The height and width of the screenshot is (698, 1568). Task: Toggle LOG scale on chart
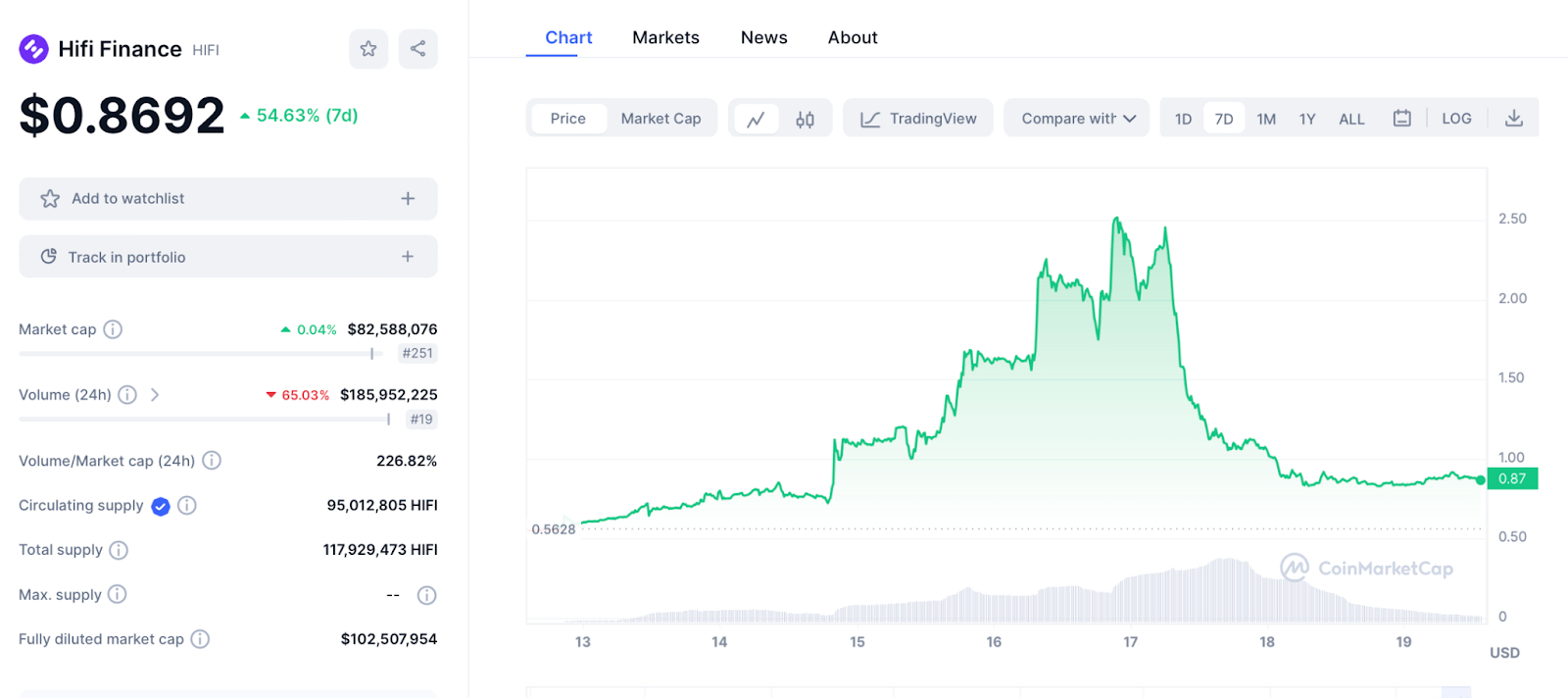tap(1456, 119)
